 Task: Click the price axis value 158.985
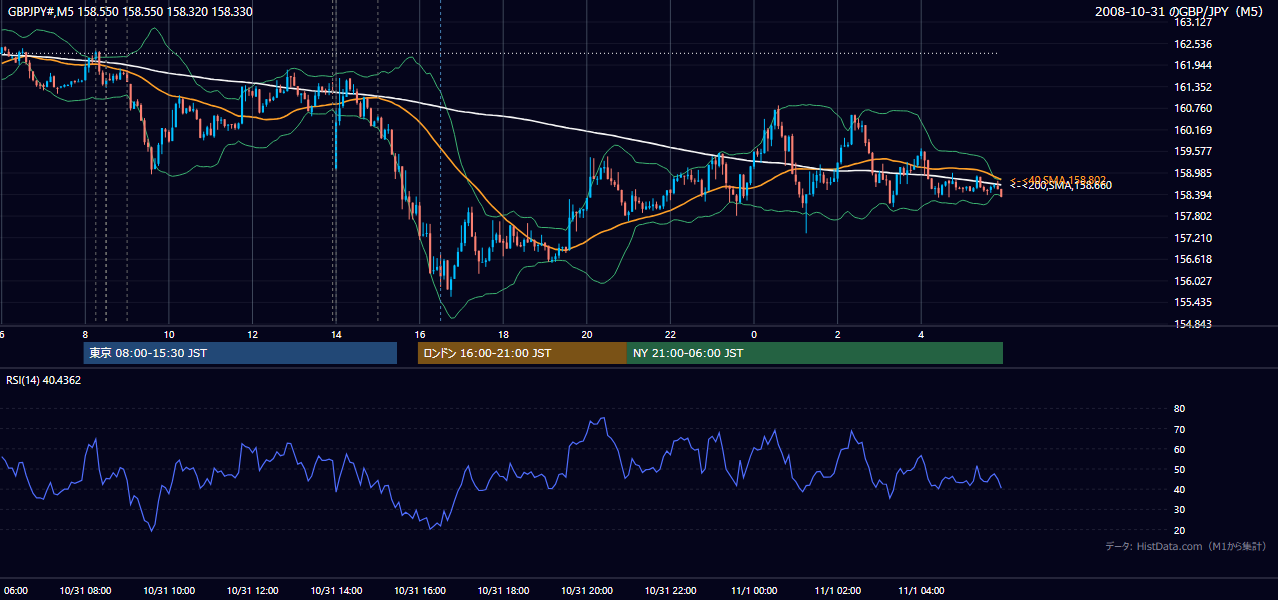tap(1192, 173)
